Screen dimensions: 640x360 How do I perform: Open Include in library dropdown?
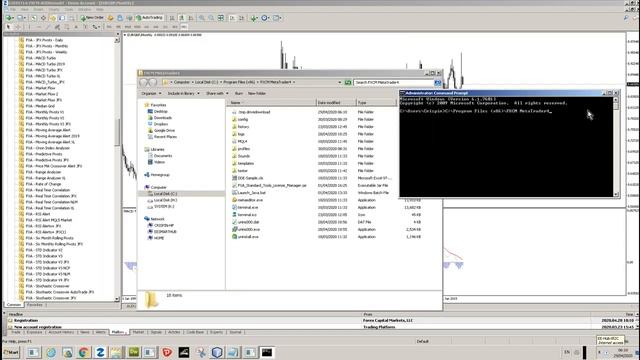click(x=183, y=93)
